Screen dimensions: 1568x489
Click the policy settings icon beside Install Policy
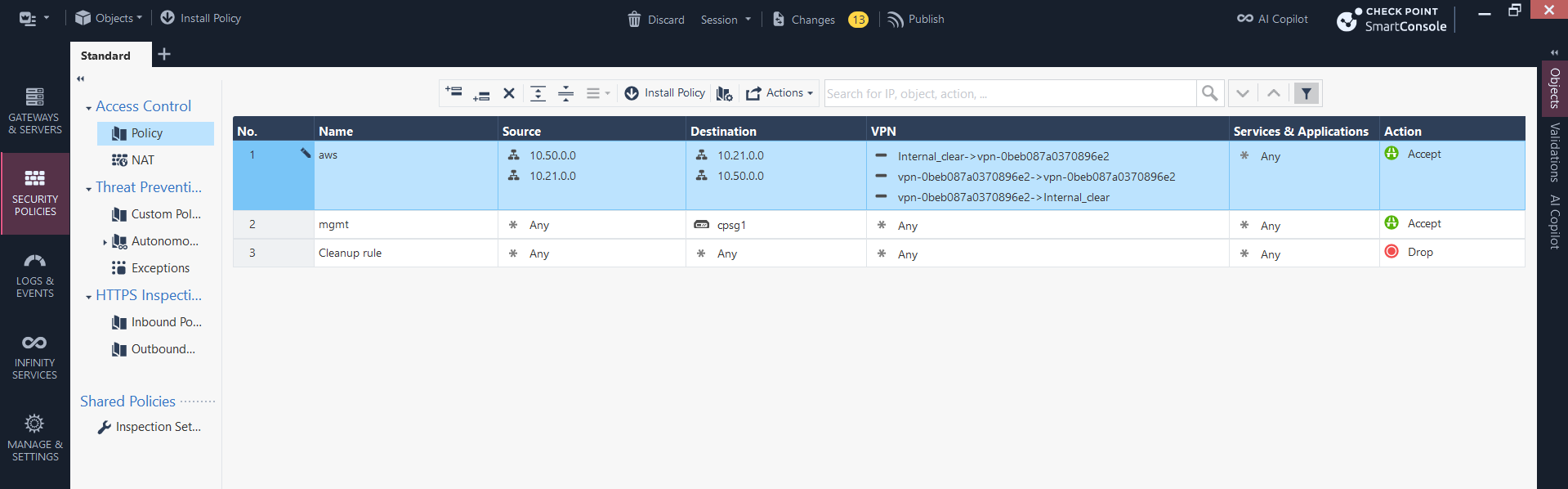[x=724, y=93]
